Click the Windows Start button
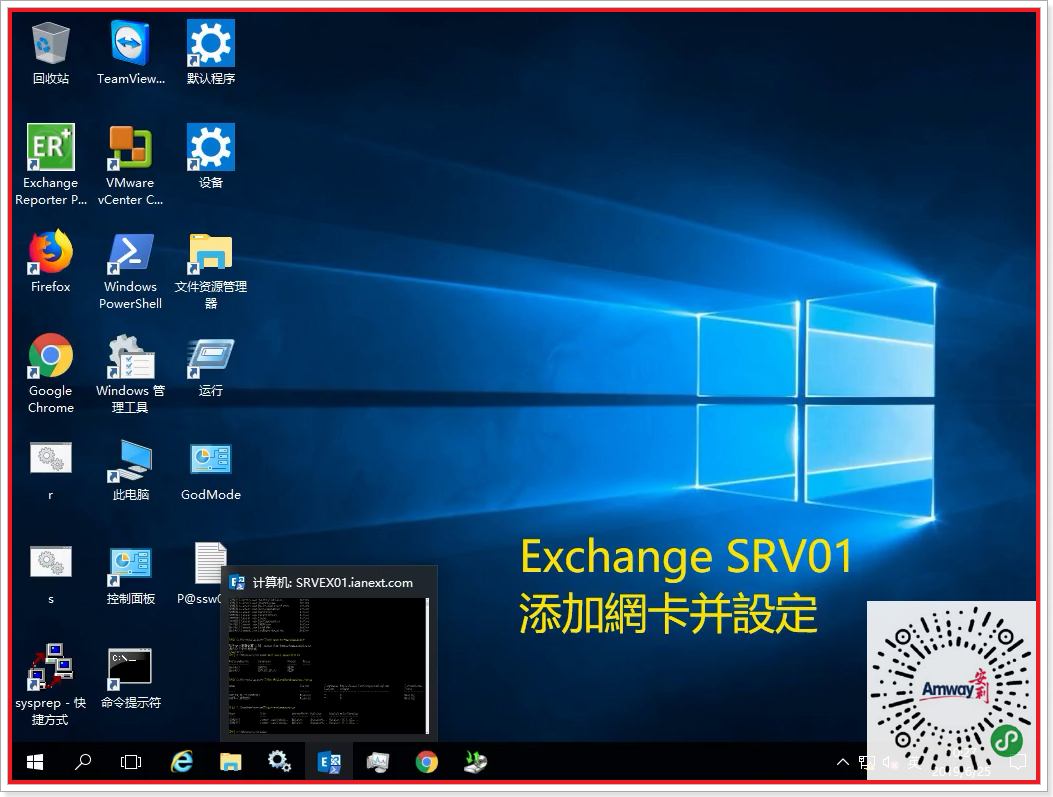 (x=35, y=761)
